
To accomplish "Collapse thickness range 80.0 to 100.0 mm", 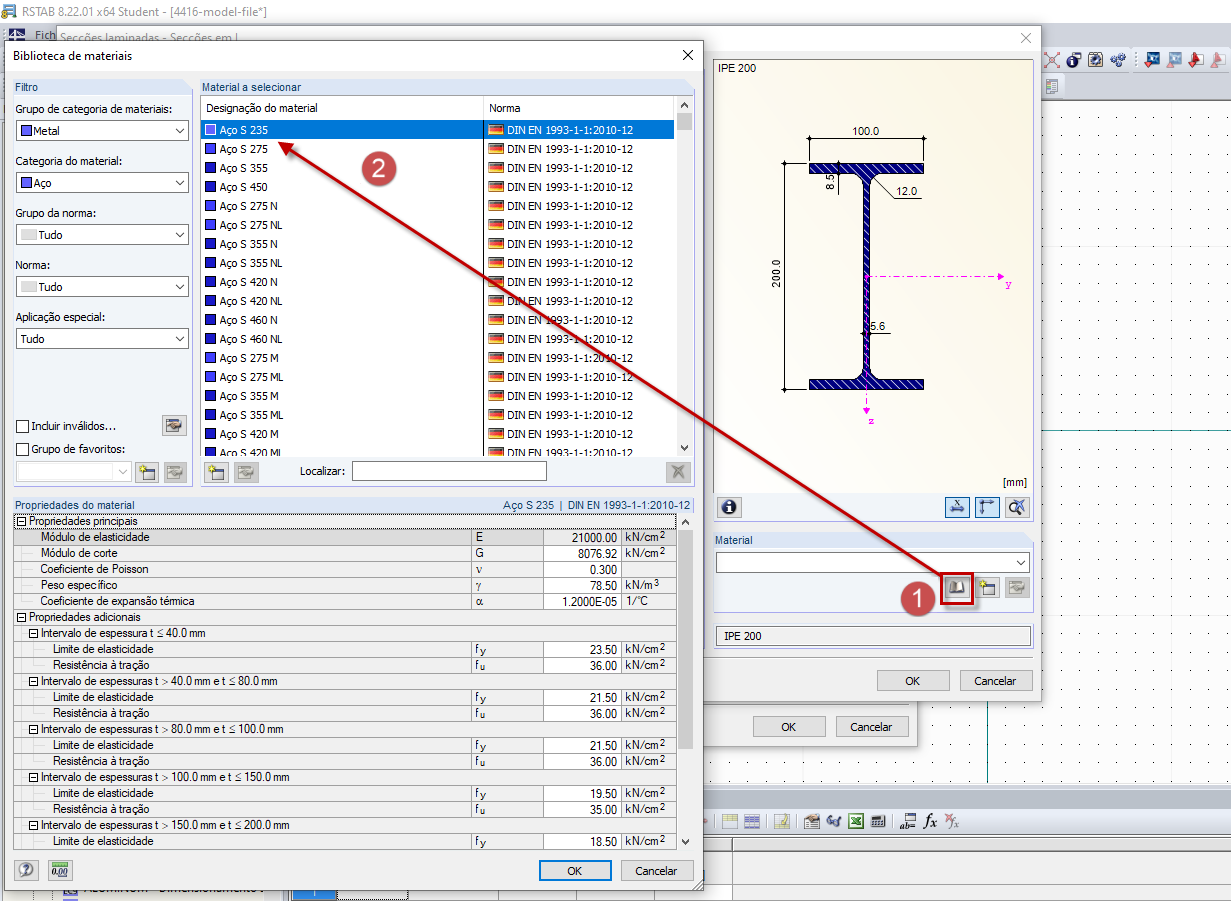I will click(x=33, y=730).
